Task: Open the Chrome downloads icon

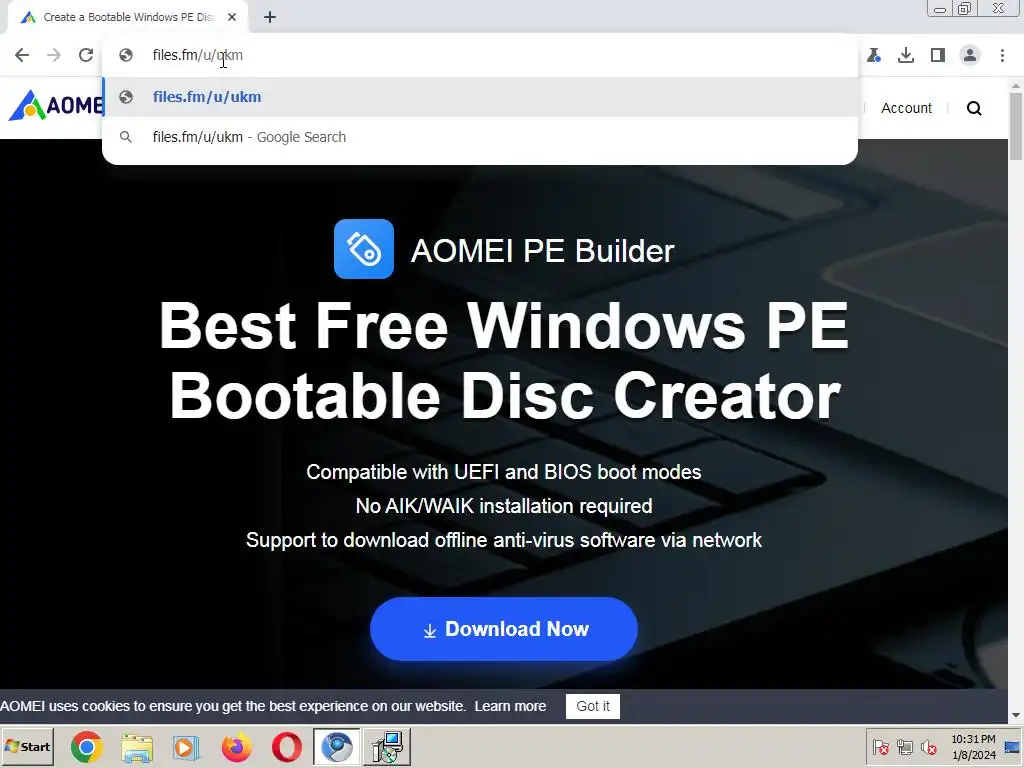Action: click(x=906, y=55)
